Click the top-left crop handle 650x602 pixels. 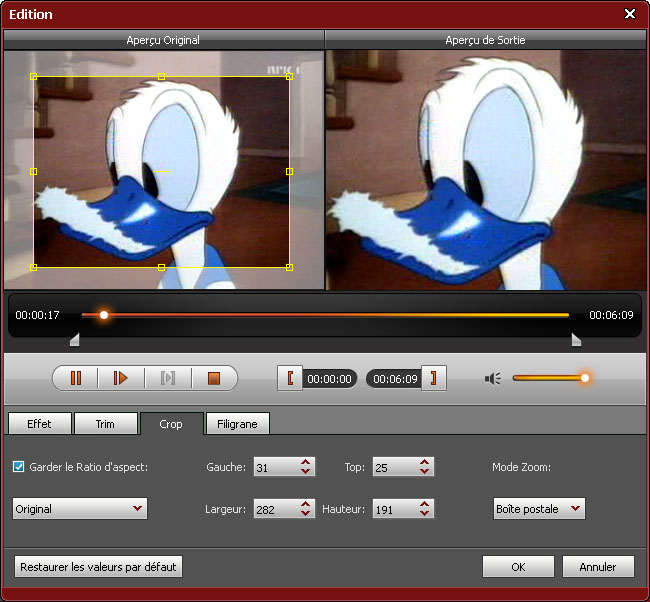pos(34,76)
